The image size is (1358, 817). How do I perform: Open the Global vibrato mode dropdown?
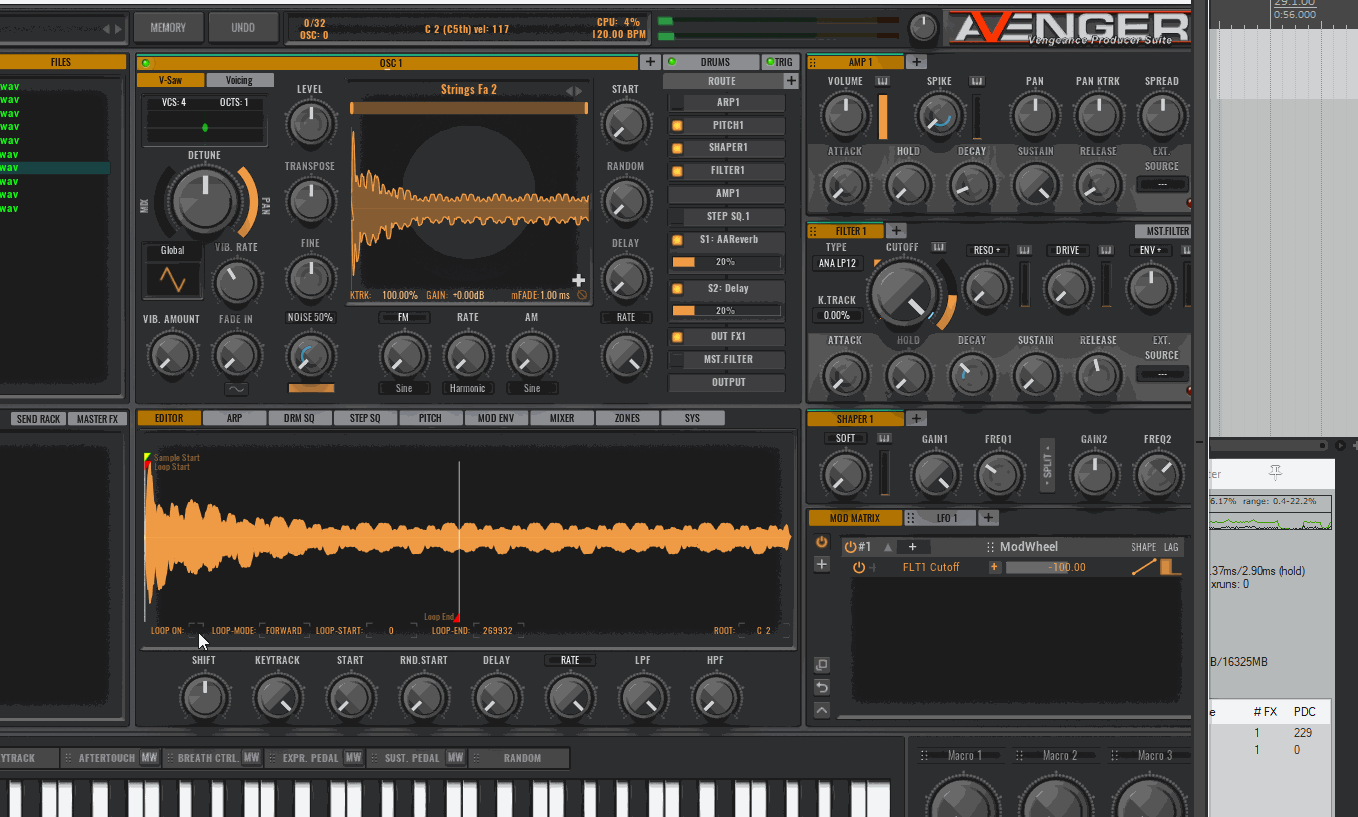tap(173, 250)
